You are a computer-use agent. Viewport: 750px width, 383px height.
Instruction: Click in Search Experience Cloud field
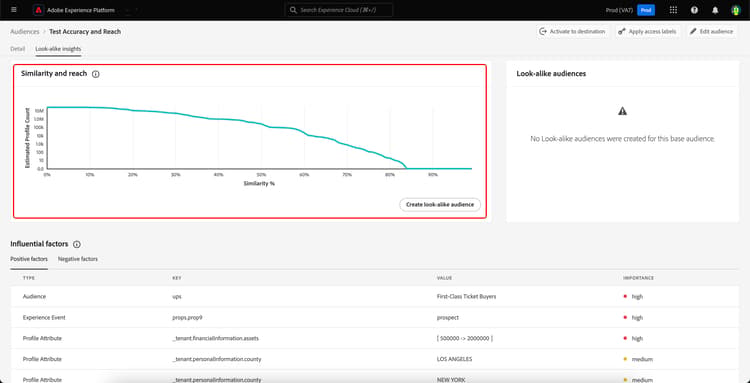339,10
